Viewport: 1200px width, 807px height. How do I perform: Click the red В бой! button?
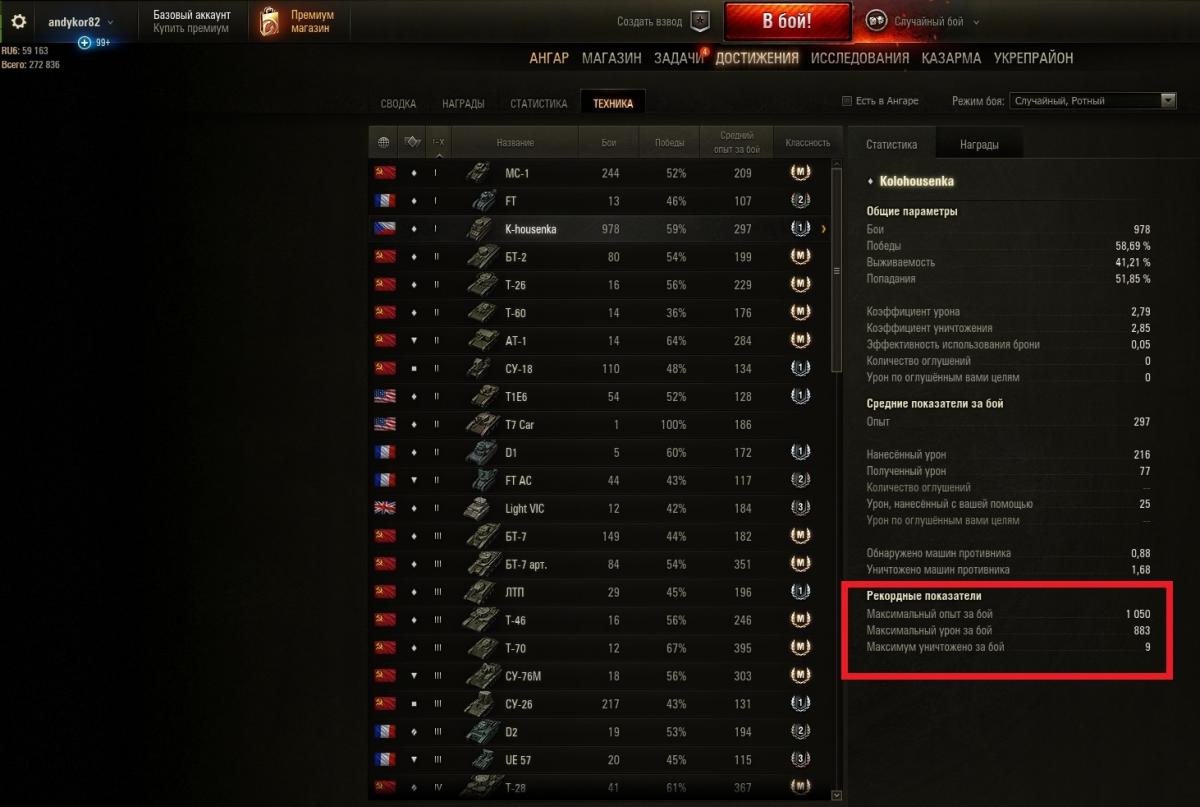786,21
